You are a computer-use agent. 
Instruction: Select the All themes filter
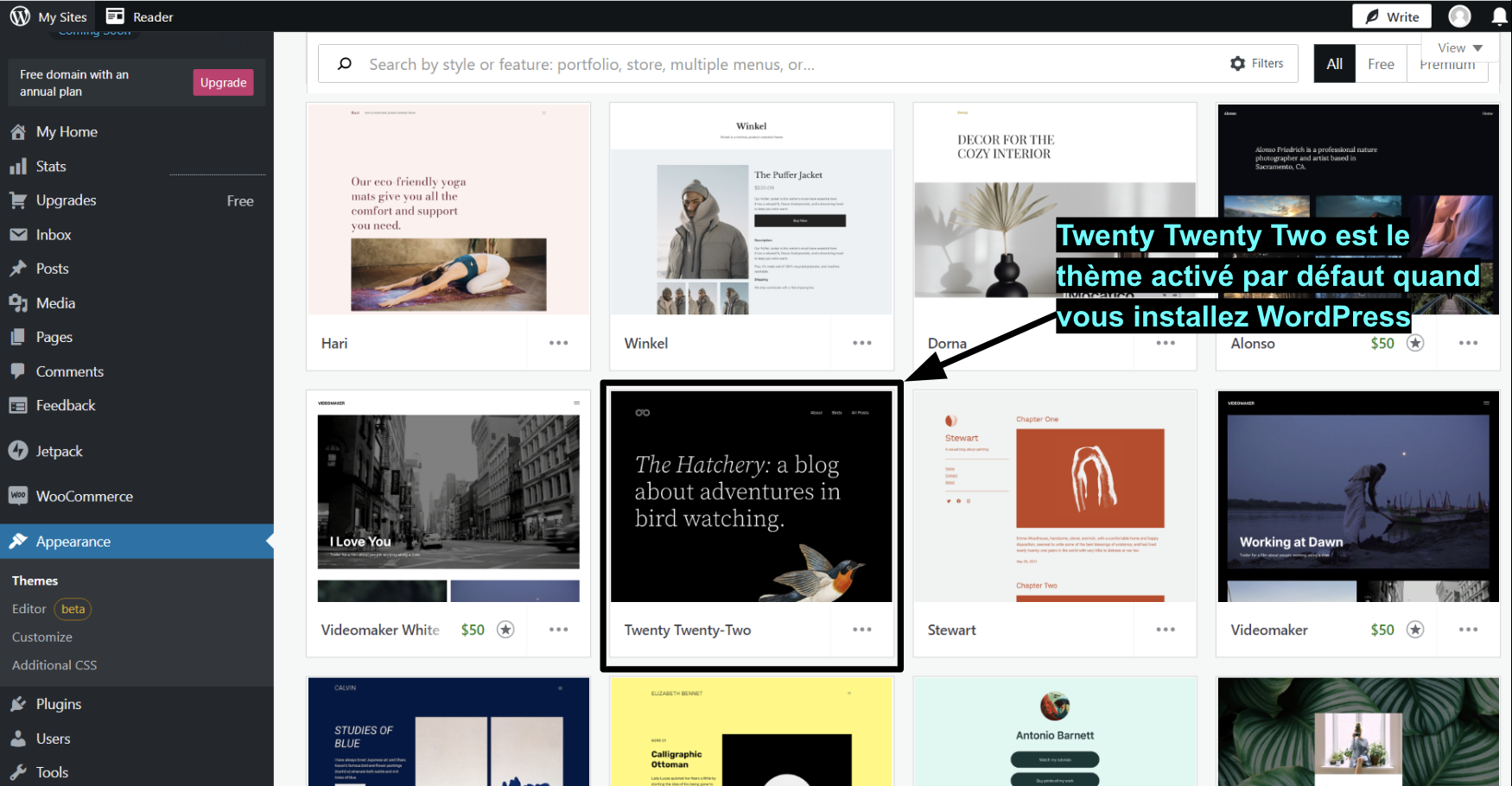[1334, 64]
